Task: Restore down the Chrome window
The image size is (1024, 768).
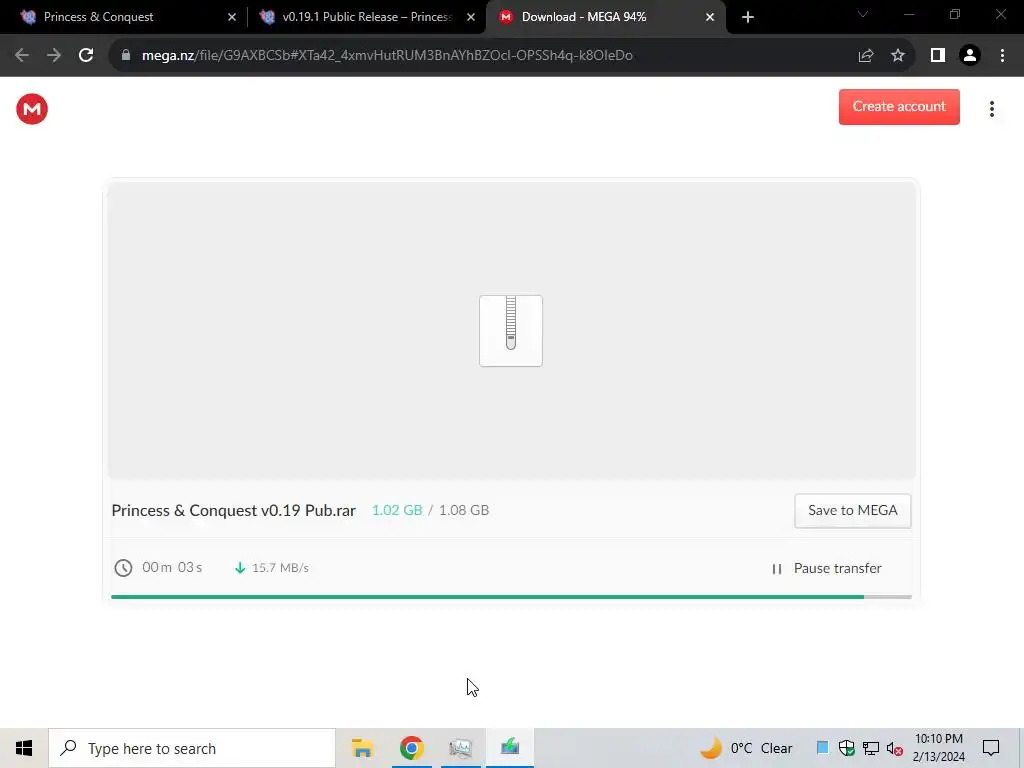Action: click(955, 14)
